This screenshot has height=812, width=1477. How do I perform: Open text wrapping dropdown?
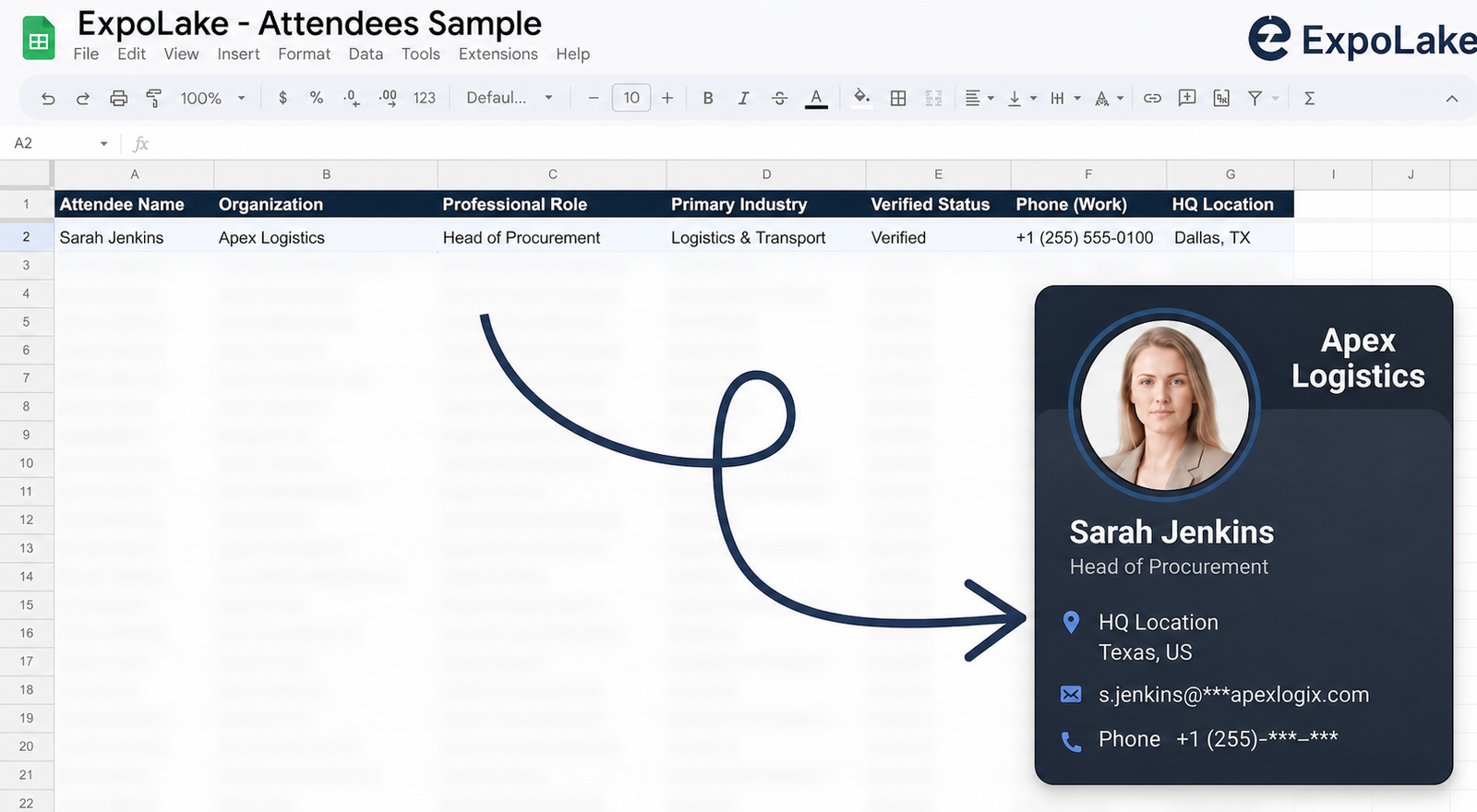(1065, 98)
